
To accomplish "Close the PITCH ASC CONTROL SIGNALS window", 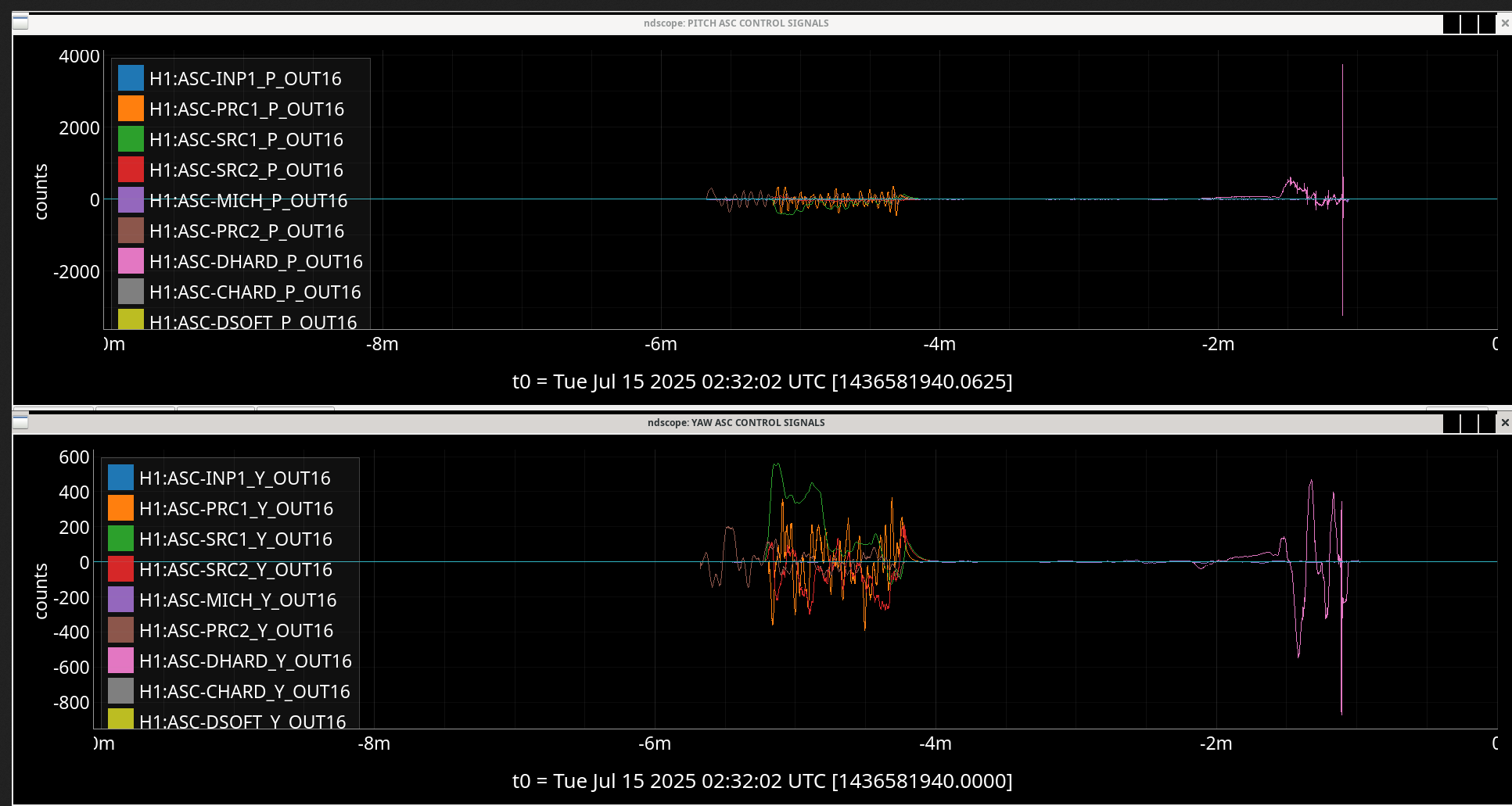I will 1504,23.
